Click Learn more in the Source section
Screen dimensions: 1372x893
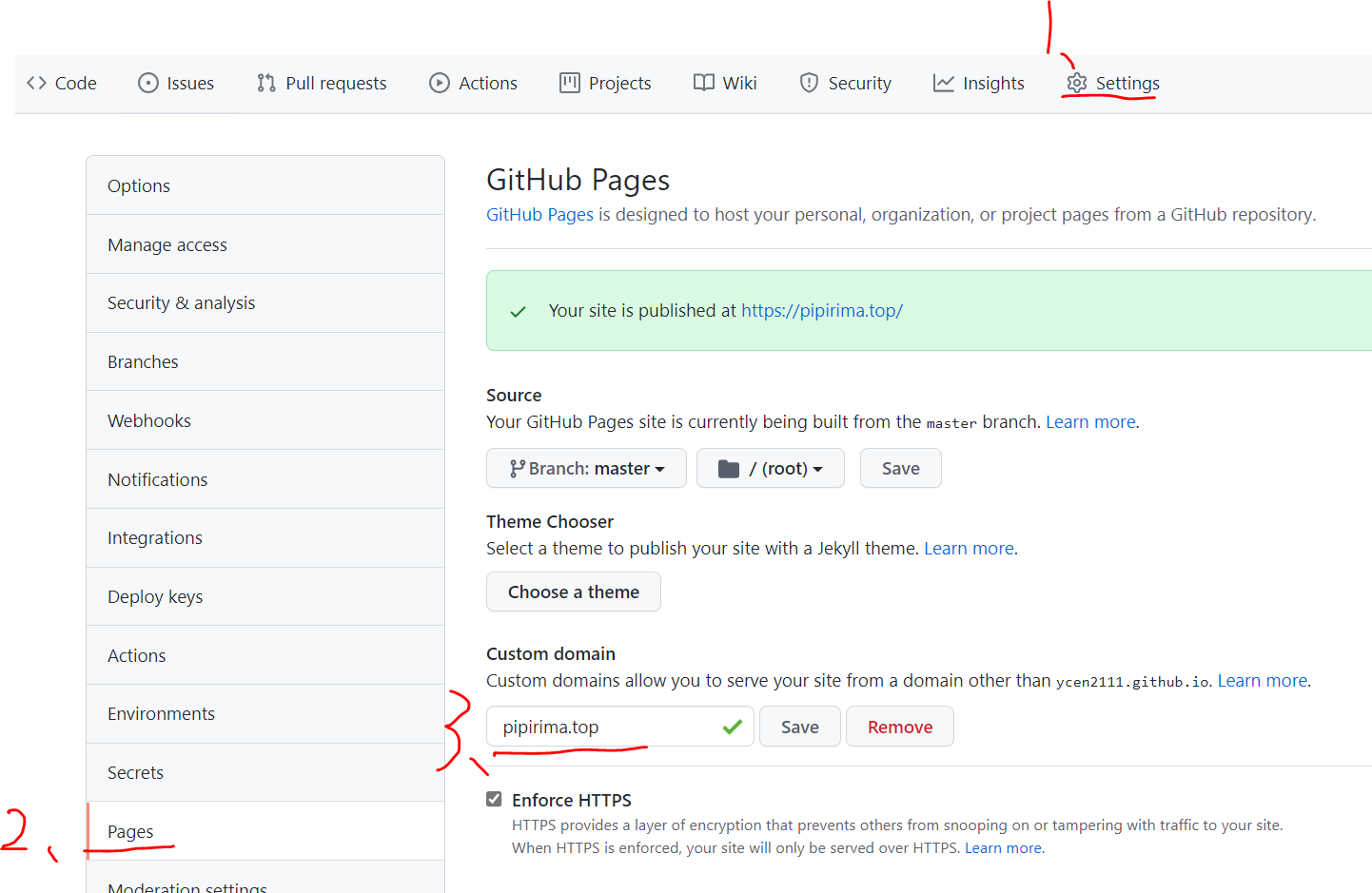pyautogui.click(x=1090, y=422)
